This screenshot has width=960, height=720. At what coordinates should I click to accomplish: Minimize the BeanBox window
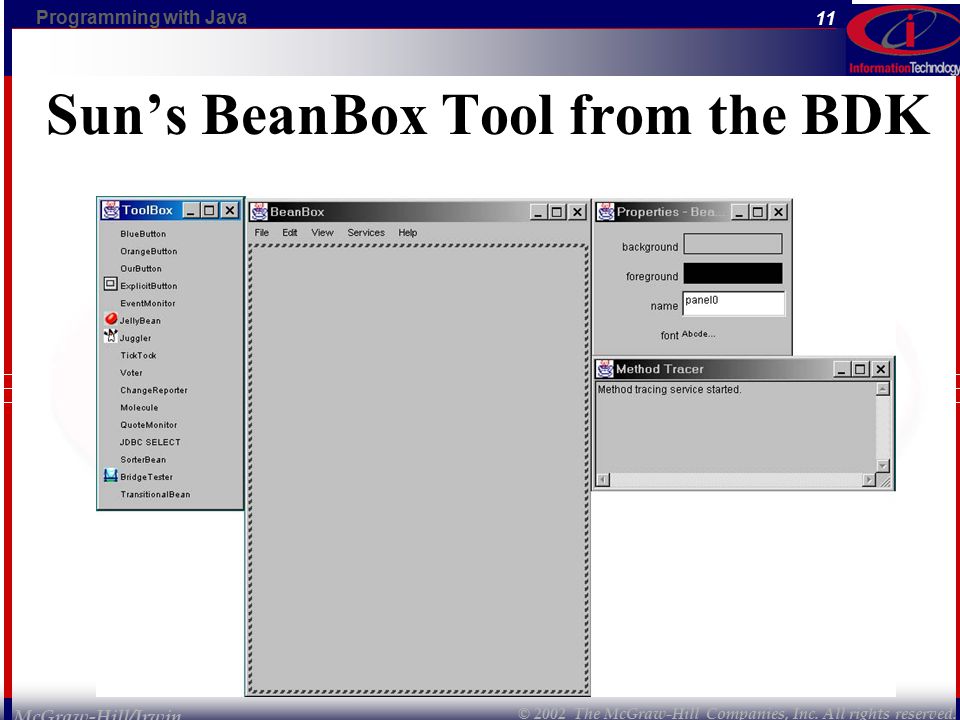coord(538,212)
